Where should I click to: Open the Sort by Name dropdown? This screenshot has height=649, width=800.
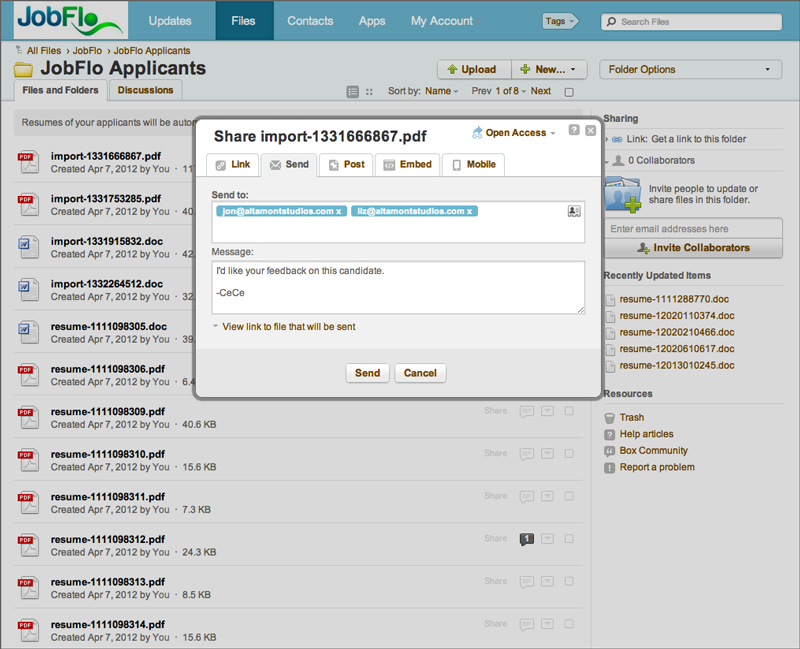441,91
